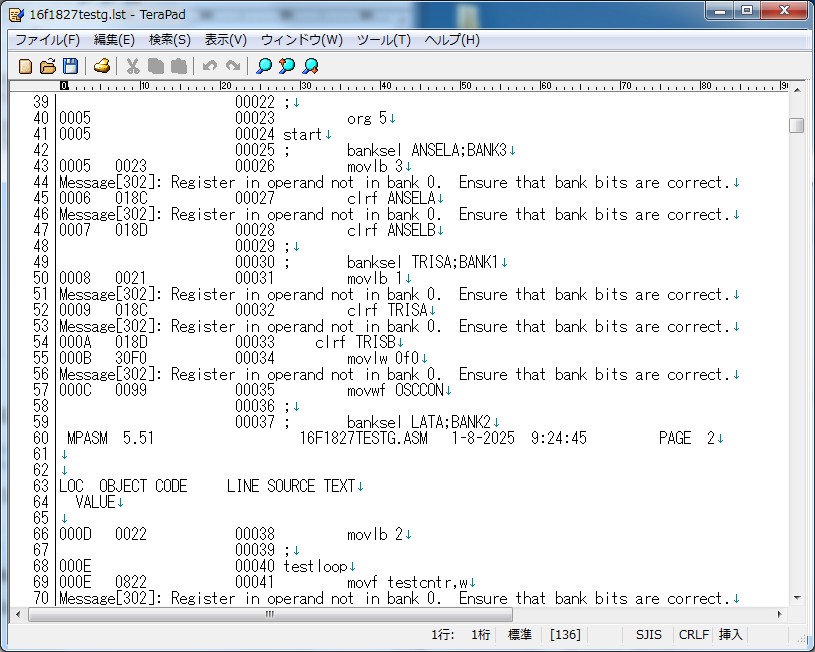Click 'movlb 3' on line 43
This screenshot has width=815, height=652.
[375, 166]
